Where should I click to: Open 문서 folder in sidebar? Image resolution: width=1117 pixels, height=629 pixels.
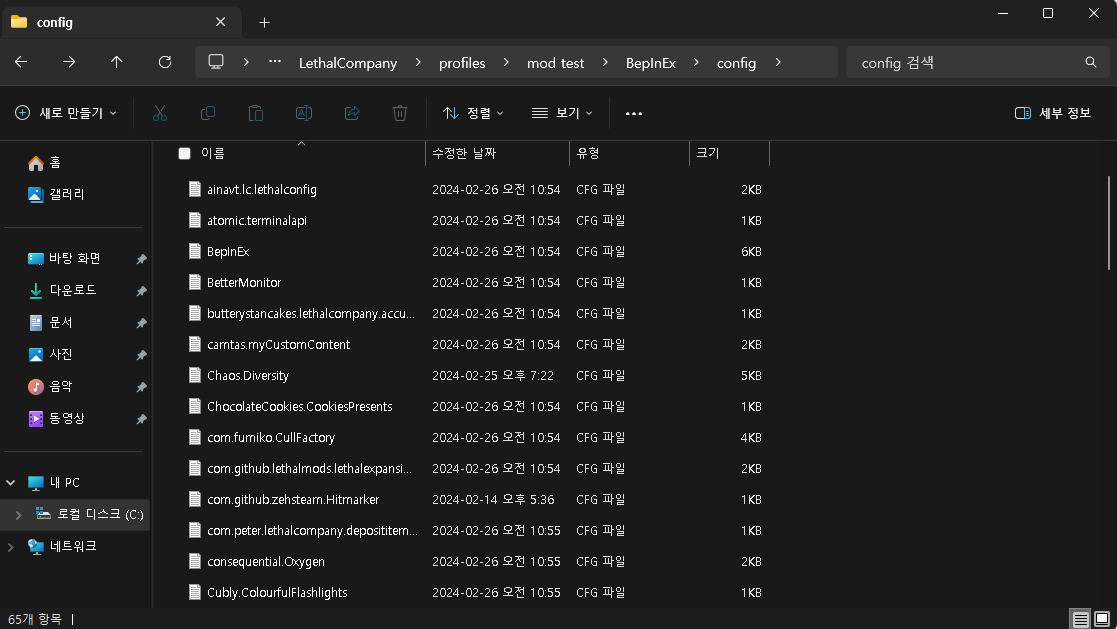(61, 323)
